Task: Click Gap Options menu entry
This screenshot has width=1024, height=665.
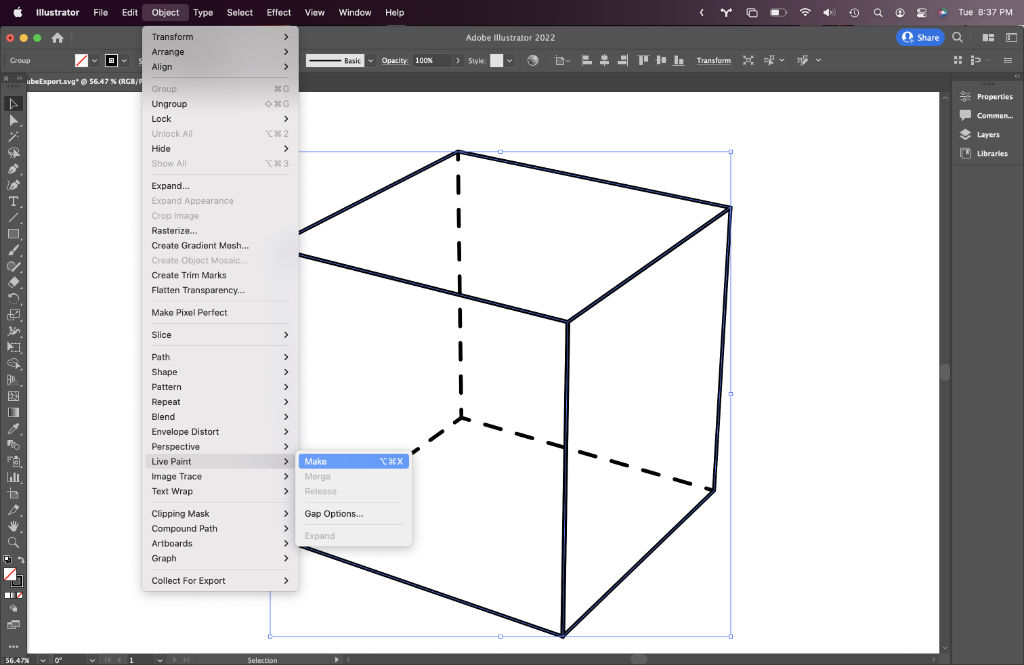Action: pyautogui.click(x=334, y=514)
